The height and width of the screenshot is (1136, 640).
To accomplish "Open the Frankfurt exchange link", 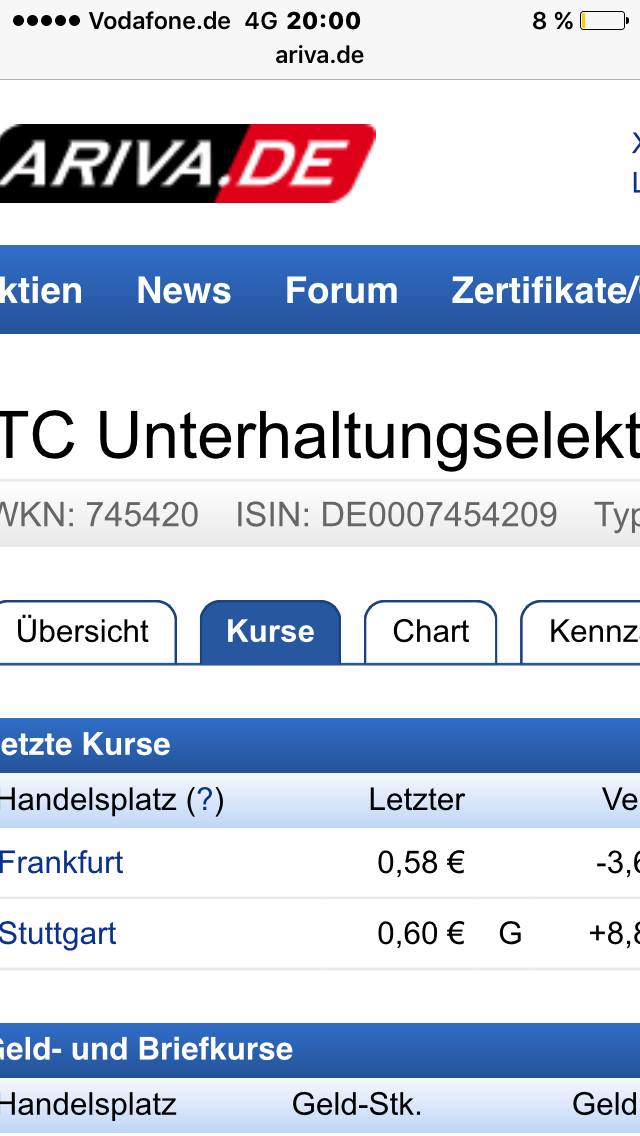I will 61,862.
